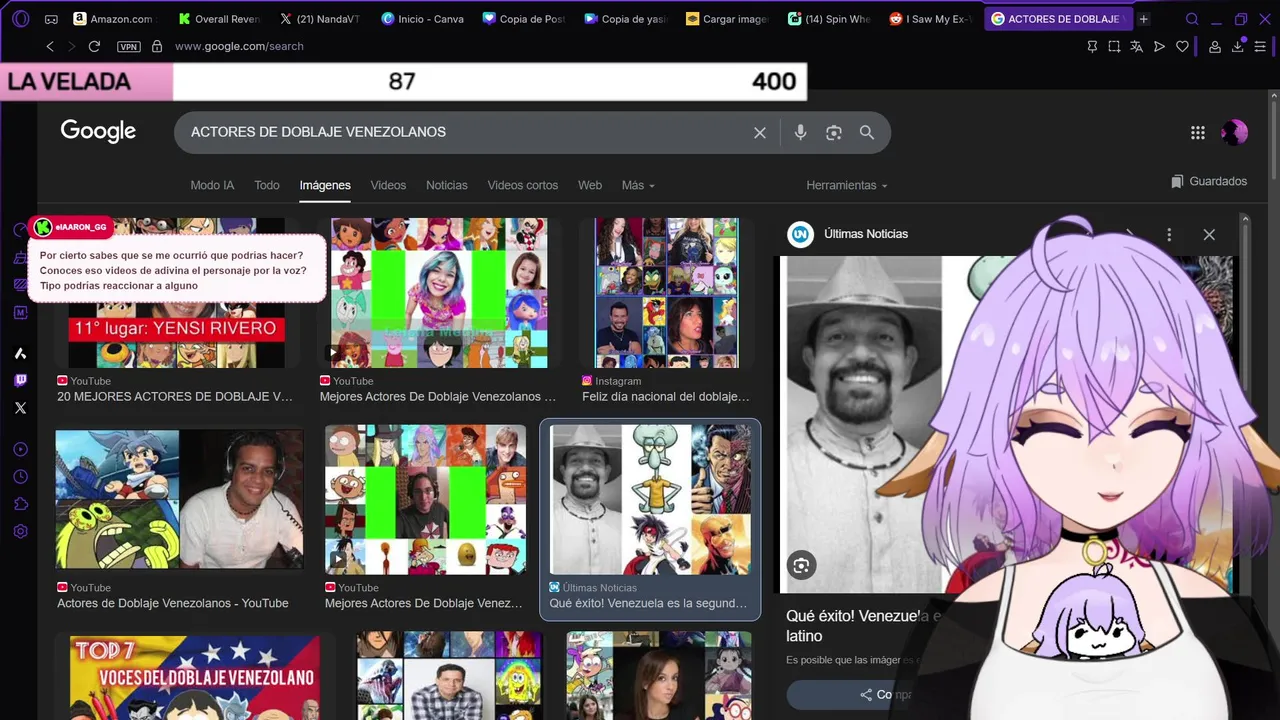This screenshot has width=1280, height=720.
Task: Search by image with the Google Lens icon
Action: pos(833,132)
